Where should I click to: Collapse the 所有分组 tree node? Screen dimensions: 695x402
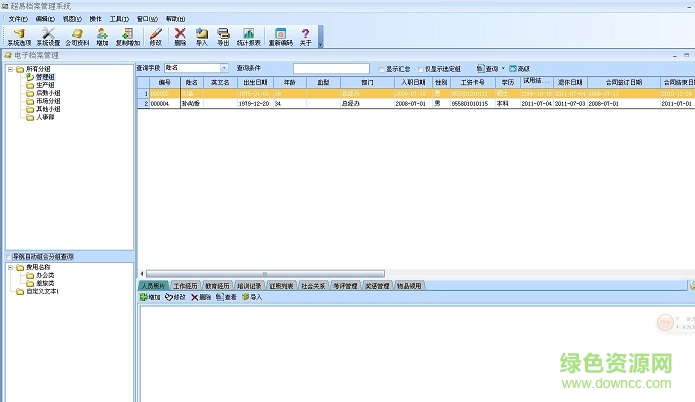[10, 69]
